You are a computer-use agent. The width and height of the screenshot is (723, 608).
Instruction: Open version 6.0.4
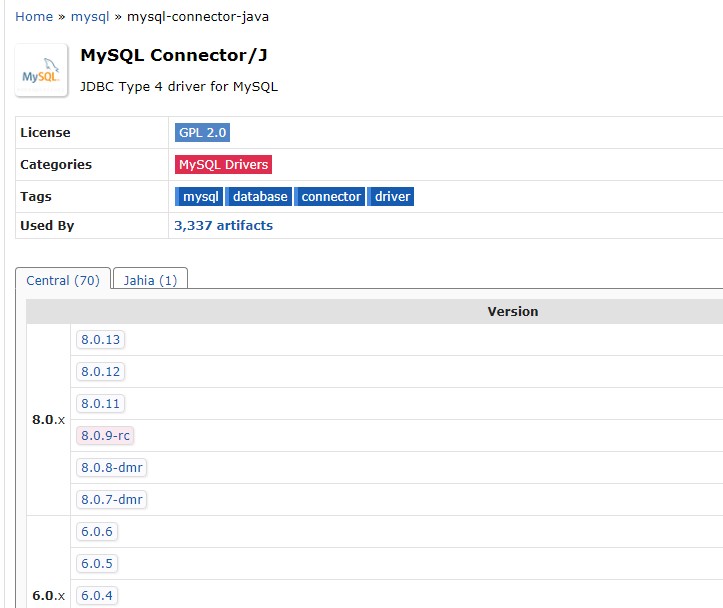click(97, 596)
